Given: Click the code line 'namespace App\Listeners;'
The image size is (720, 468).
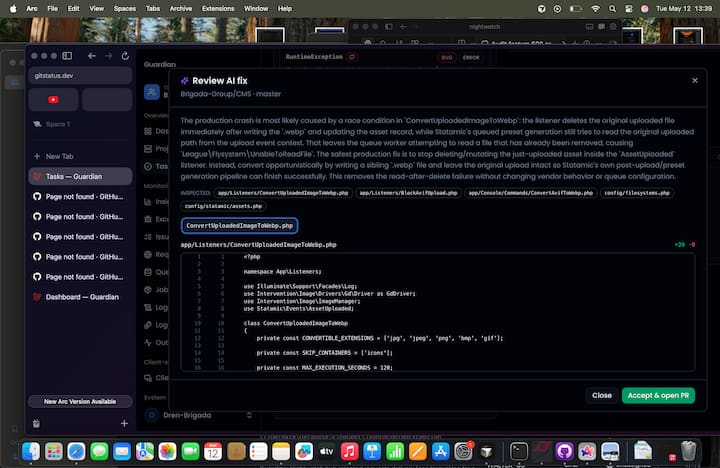Looking at the screenshot, I should pyautogui.click(x=283, y=272).
